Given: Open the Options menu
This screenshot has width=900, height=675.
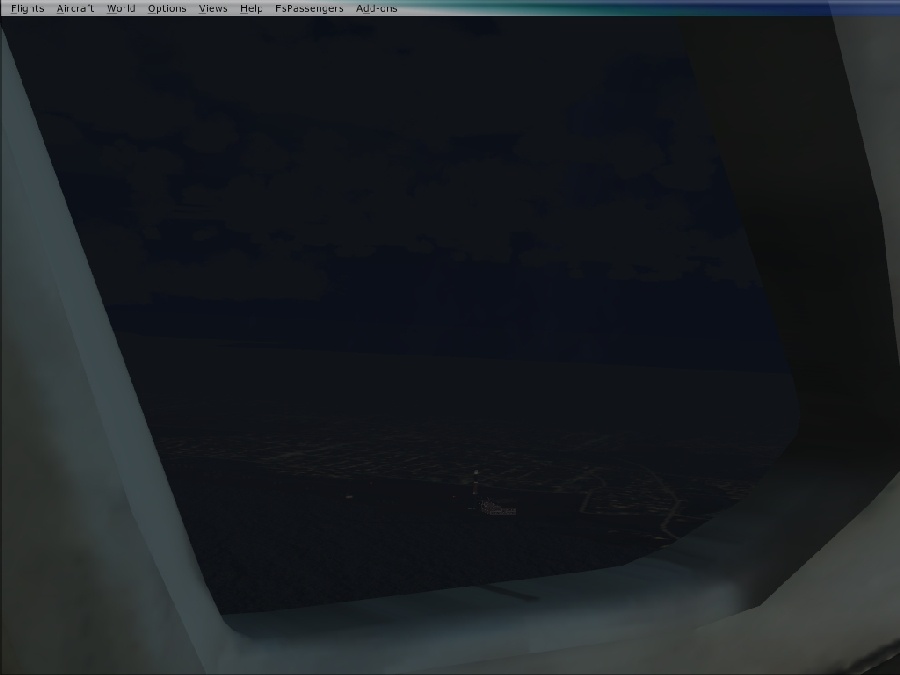Looking at the screenshot, I should coord(166,8).
